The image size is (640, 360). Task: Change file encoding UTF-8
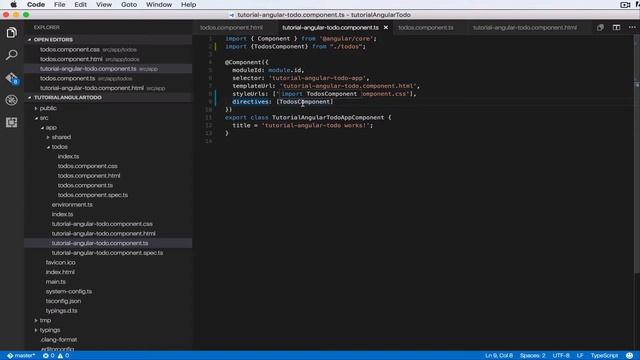pos(561,356)
